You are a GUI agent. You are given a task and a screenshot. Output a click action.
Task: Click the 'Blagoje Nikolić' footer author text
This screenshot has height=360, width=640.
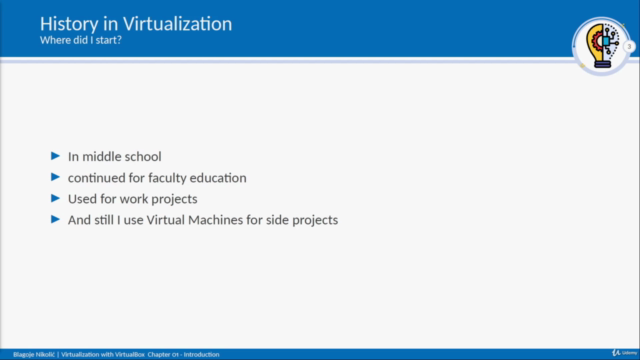tap(34, 354)
